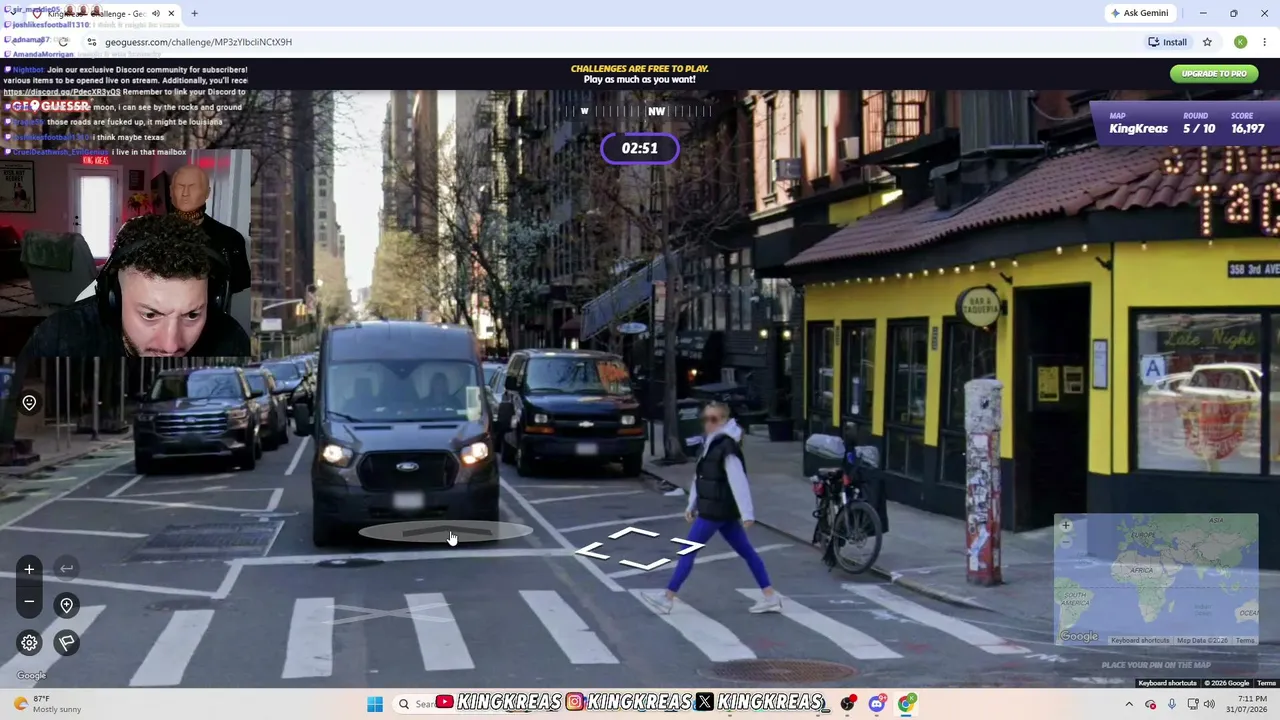The width and height of the screenshot is (1280, 720).
Task: Open the Terms link at street view bottom
Action: point(1266,683)
